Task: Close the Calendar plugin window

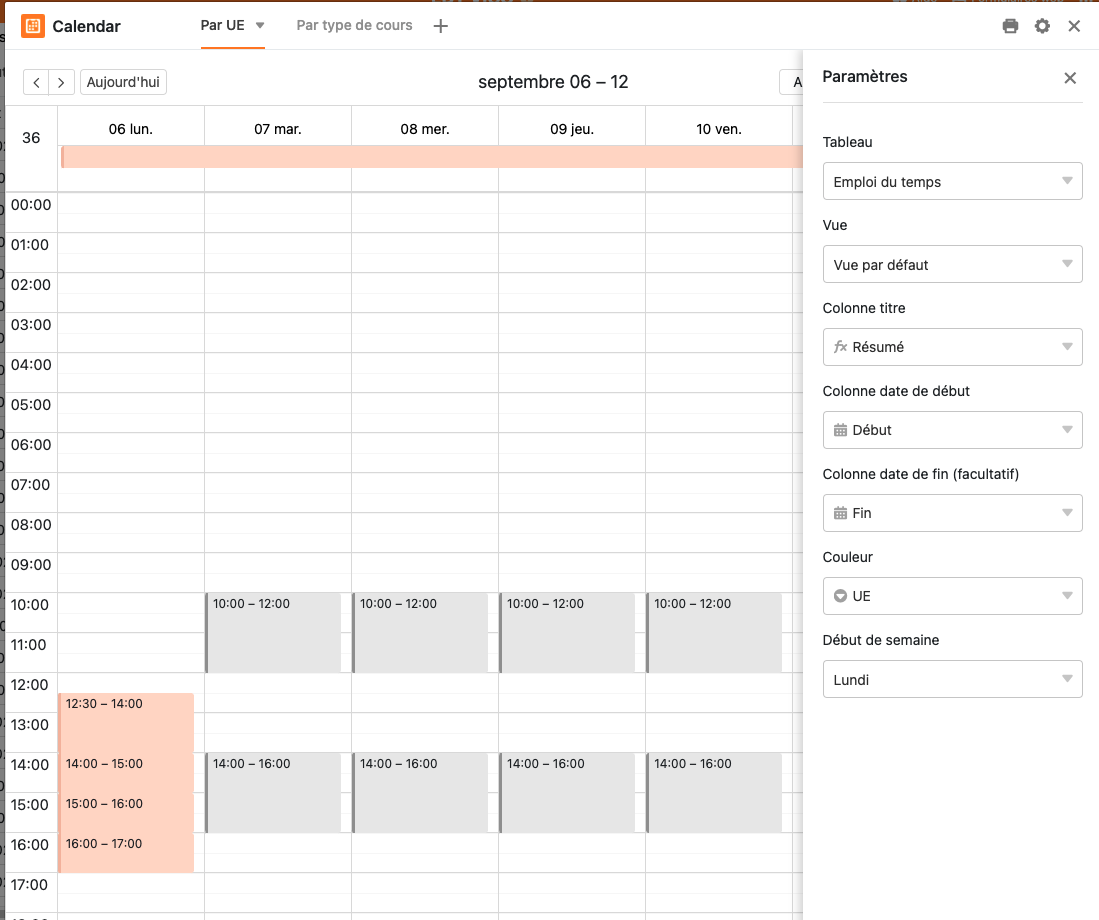Action: tap(1074, 26)
